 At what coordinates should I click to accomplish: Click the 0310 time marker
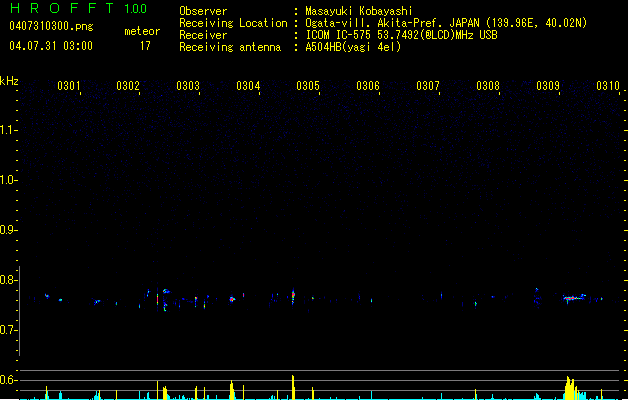point(608,86)
